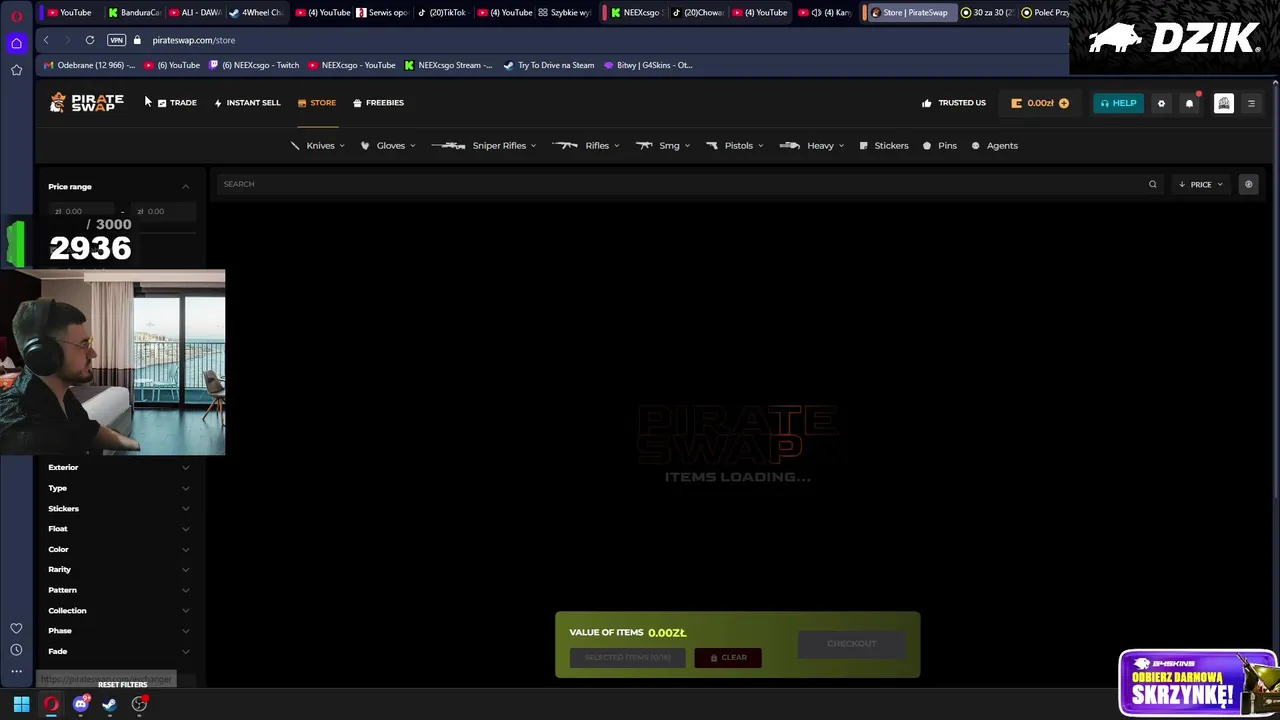
Task: Click the Selected Items button
Action: 628,658
